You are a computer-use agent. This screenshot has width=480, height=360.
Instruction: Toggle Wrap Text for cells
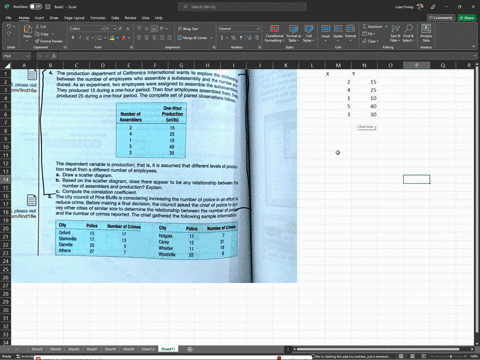[188, 29]
